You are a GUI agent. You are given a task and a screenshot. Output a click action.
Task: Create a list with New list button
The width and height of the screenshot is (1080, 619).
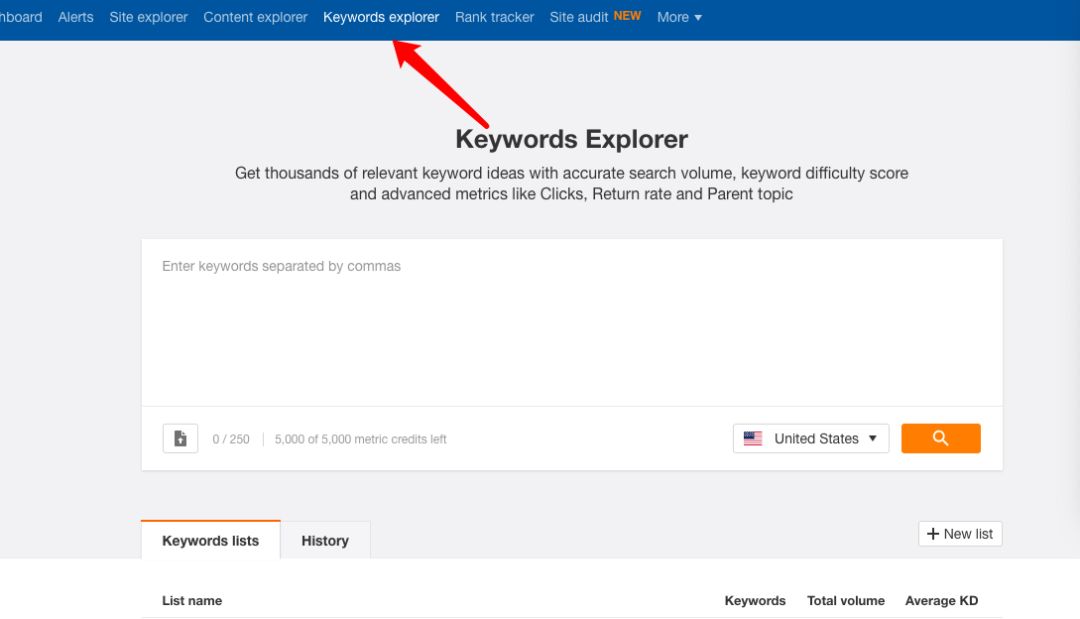pos(960,534)
